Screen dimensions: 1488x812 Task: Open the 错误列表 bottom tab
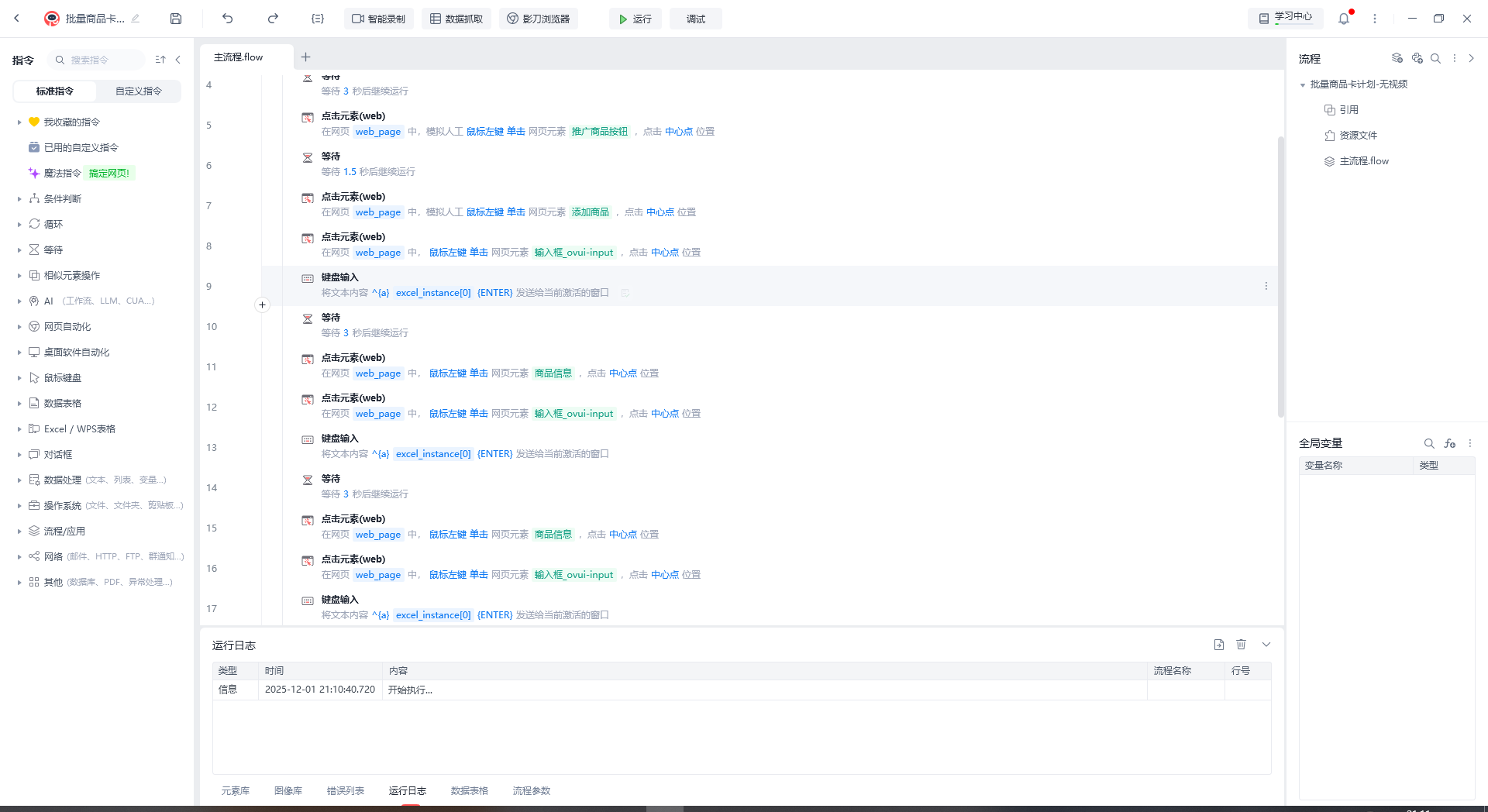point(346,791)
